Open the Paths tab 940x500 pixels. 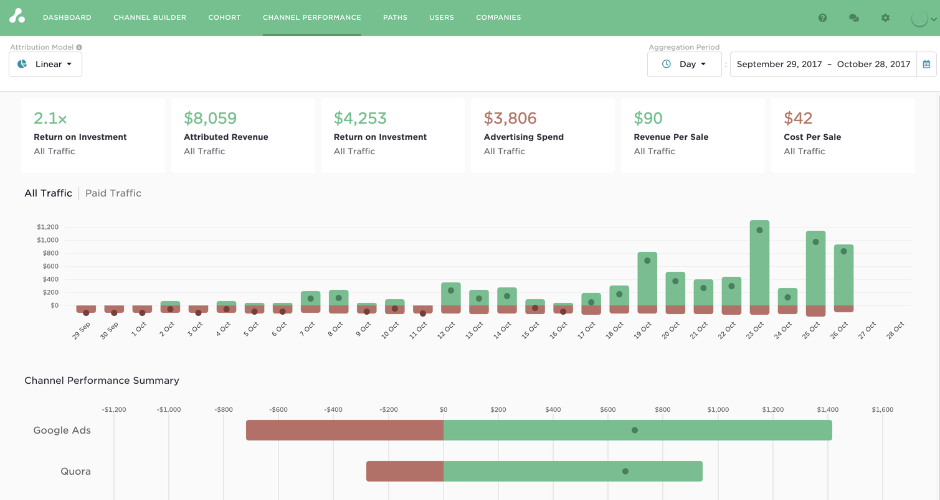tap(395, 18)
